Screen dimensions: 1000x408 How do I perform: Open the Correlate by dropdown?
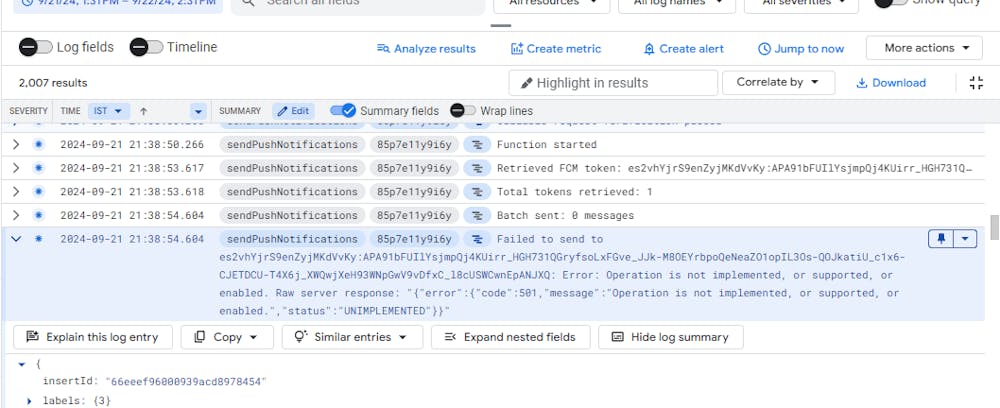click(x=778, y=83)
